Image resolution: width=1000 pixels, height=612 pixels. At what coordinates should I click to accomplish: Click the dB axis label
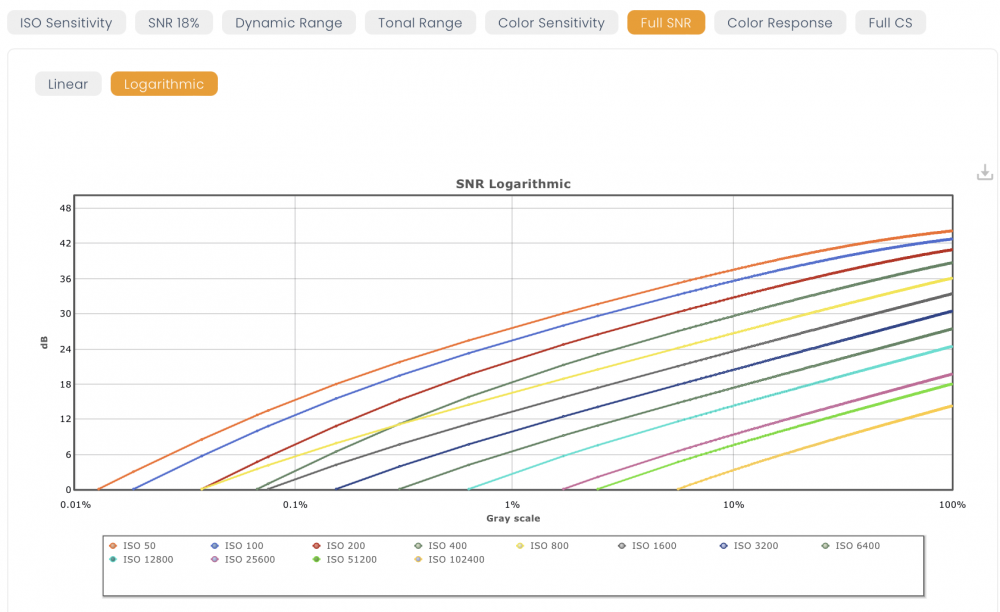tap(44, 342)
